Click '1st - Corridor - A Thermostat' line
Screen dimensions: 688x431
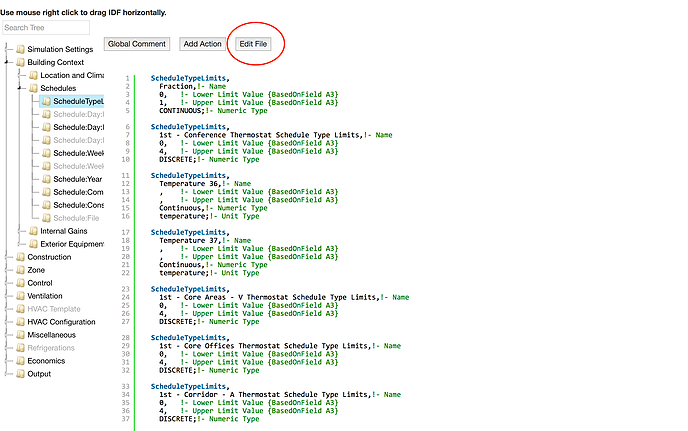[280, 395]
